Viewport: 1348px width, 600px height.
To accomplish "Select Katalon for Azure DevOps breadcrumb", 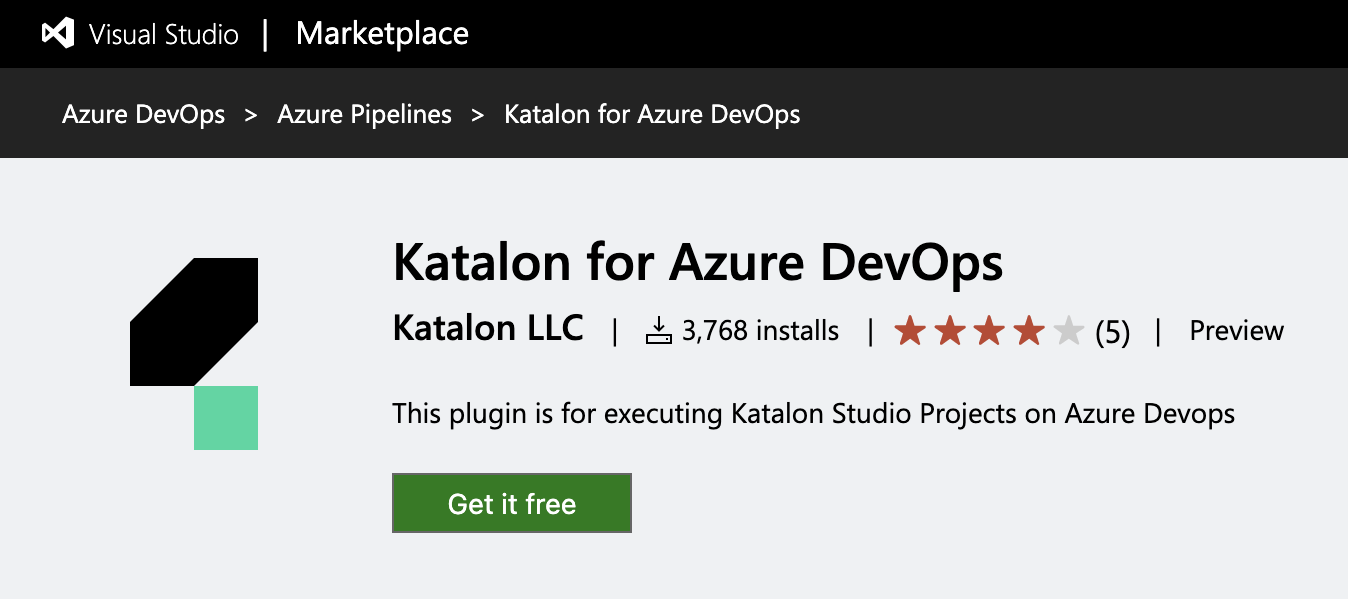I will pyautogui.click(x=652, y=115).
